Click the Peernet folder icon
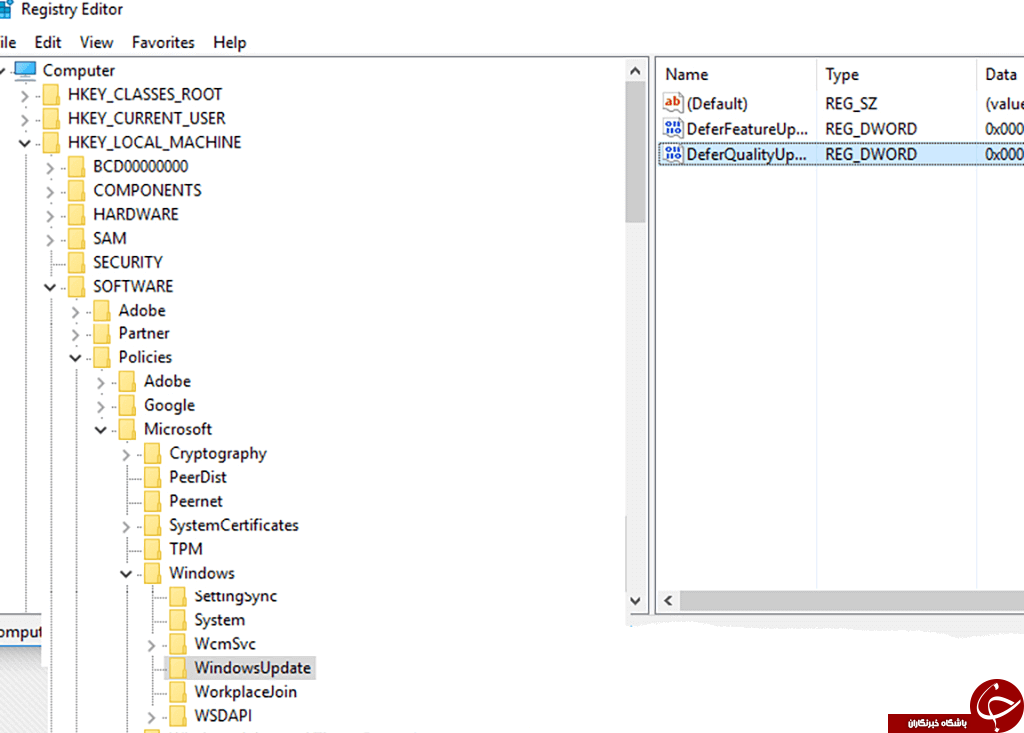The image size is (1024, 733). point(153,501)
